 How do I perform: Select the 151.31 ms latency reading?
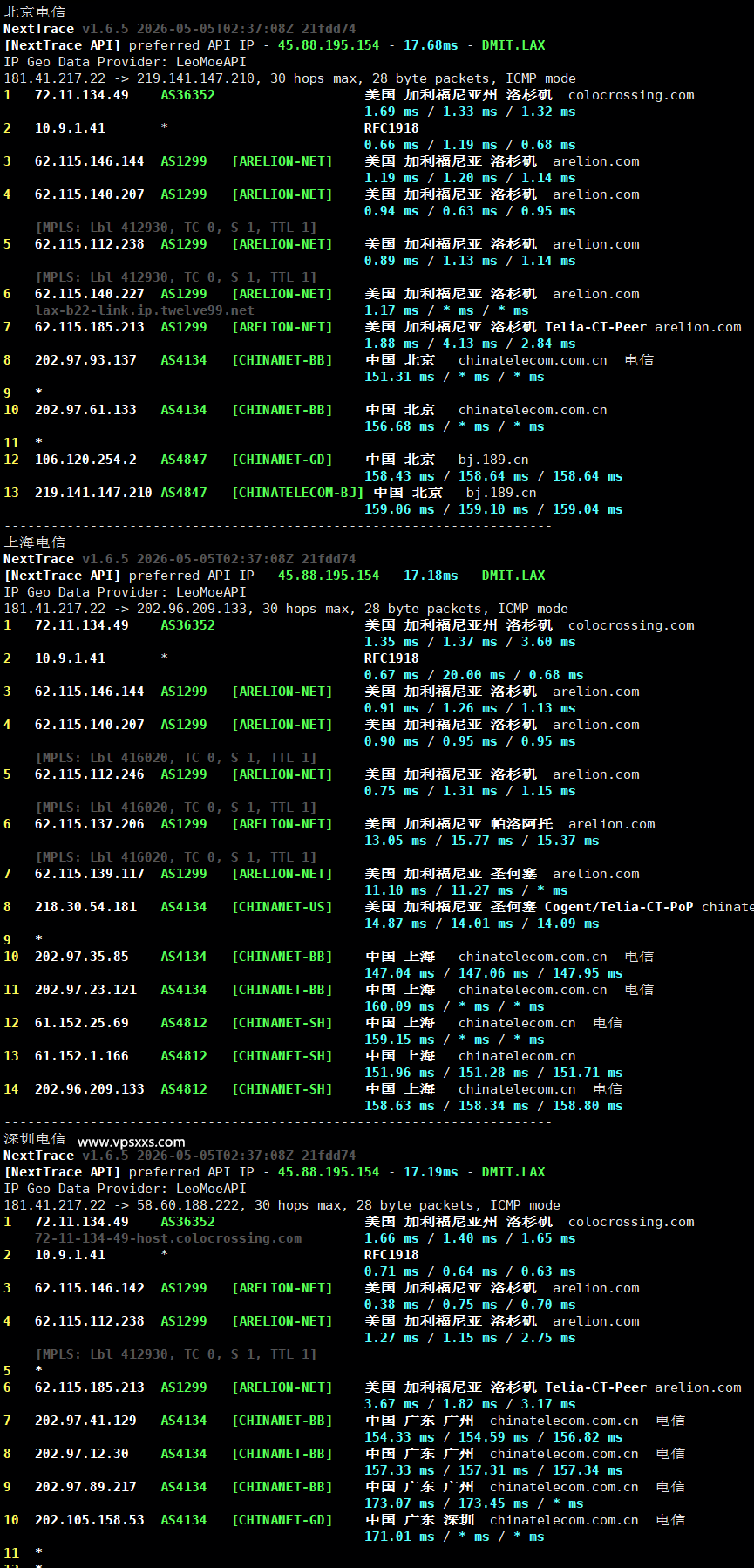click(x=399, y=377)
